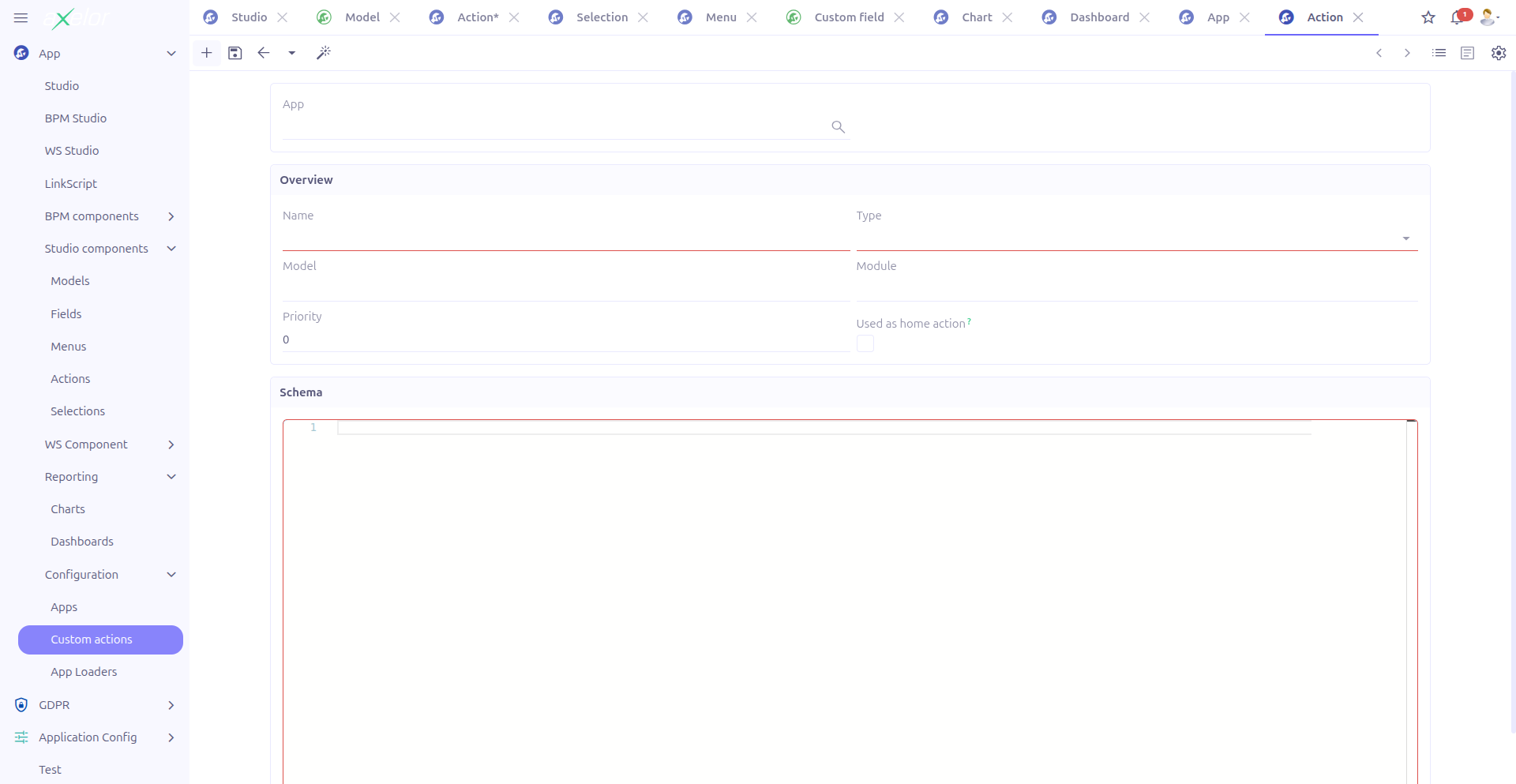Open the notifications bell icon
1516x784 pixels.
click(1458, 17)
